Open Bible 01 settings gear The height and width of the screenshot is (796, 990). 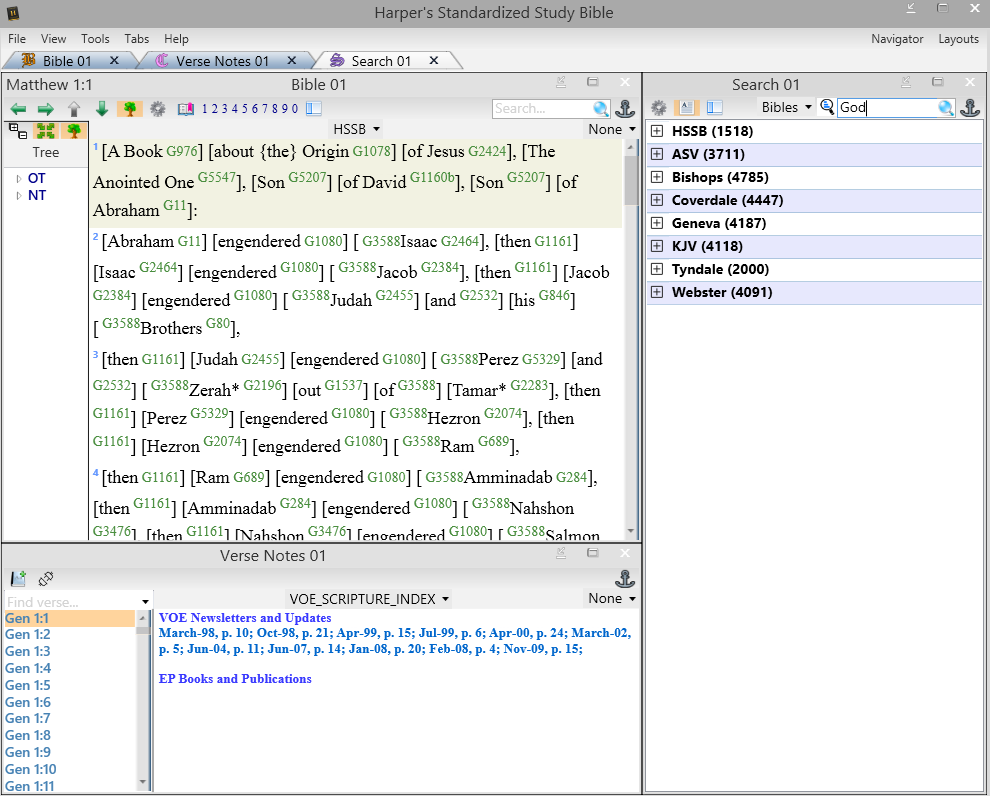pos(157,109)
